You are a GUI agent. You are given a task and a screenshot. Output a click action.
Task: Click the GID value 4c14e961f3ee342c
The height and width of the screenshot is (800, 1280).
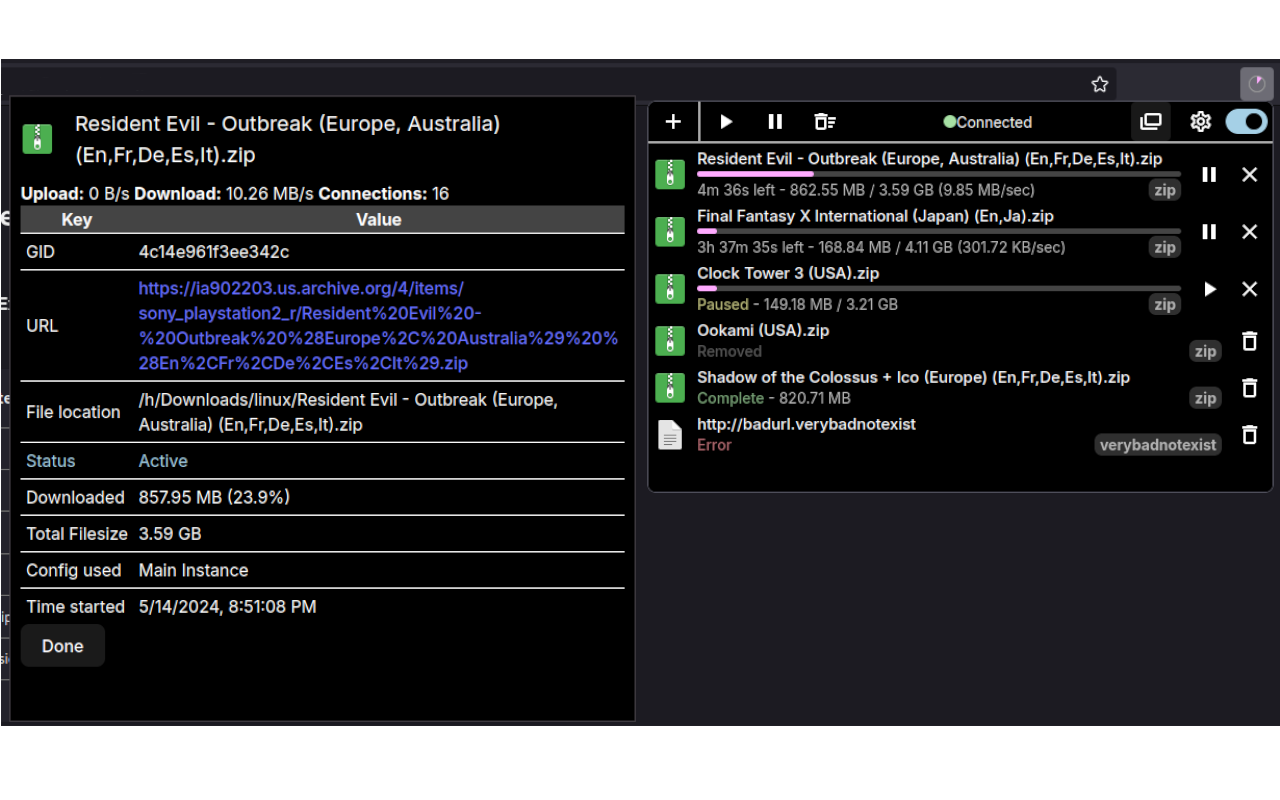point(214,252)
